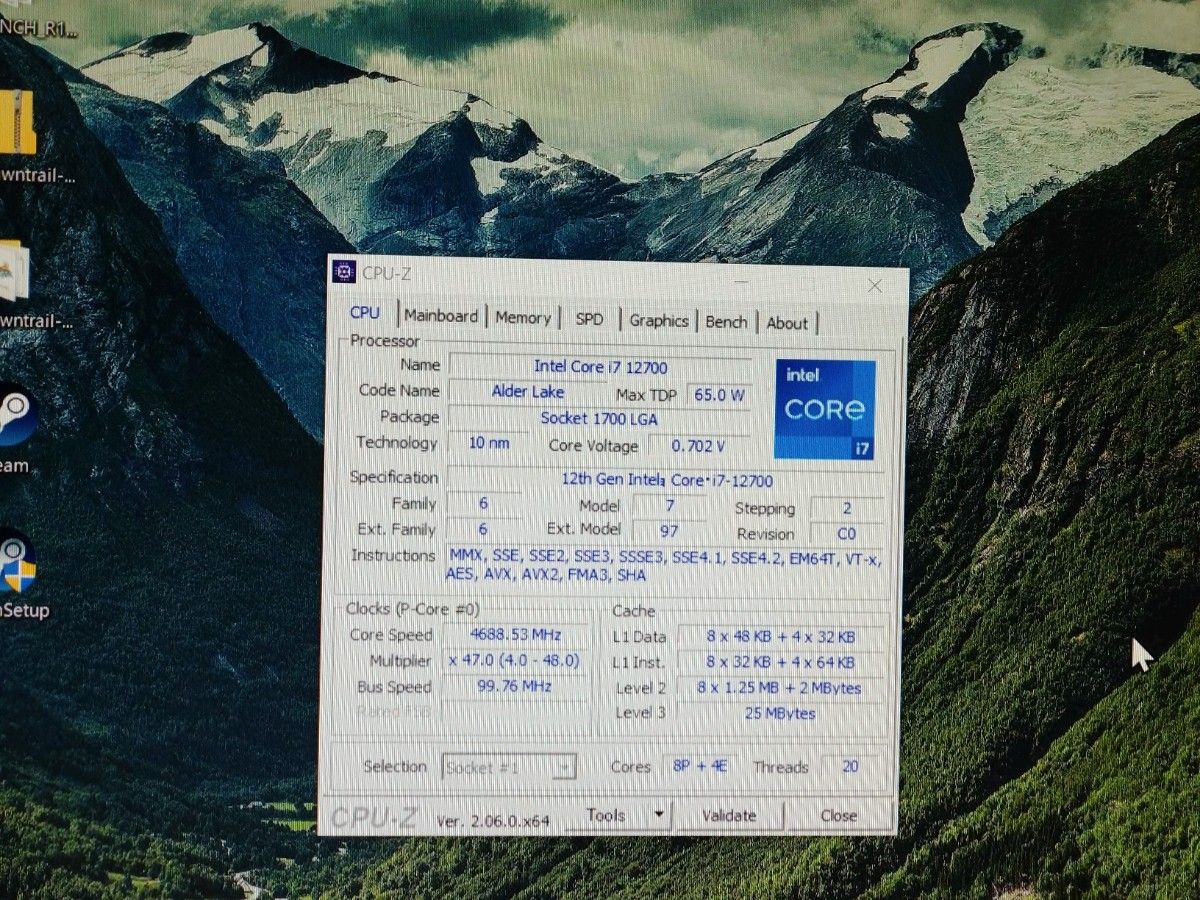This screenshot has height=900, width=1200.
Task: Click the Level 3 value 25 MBytes
Action: pyautogui.click(x=781, y=713)
